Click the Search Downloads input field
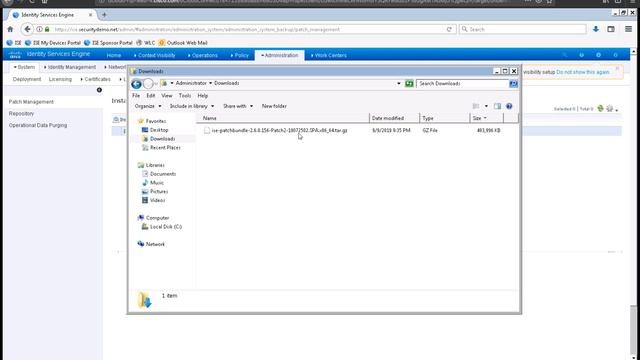Screen dimensions: 640x360 pos(462,83)
